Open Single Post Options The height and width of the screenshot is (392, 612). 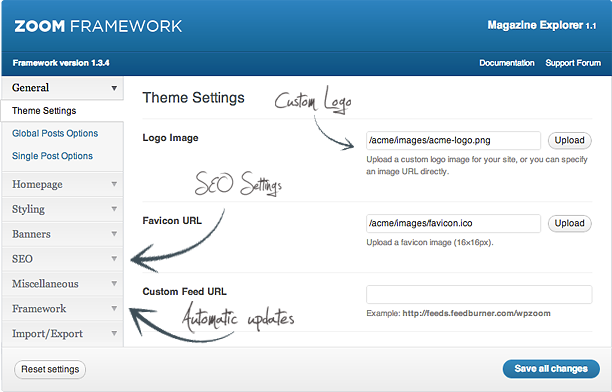pos(52,156)
